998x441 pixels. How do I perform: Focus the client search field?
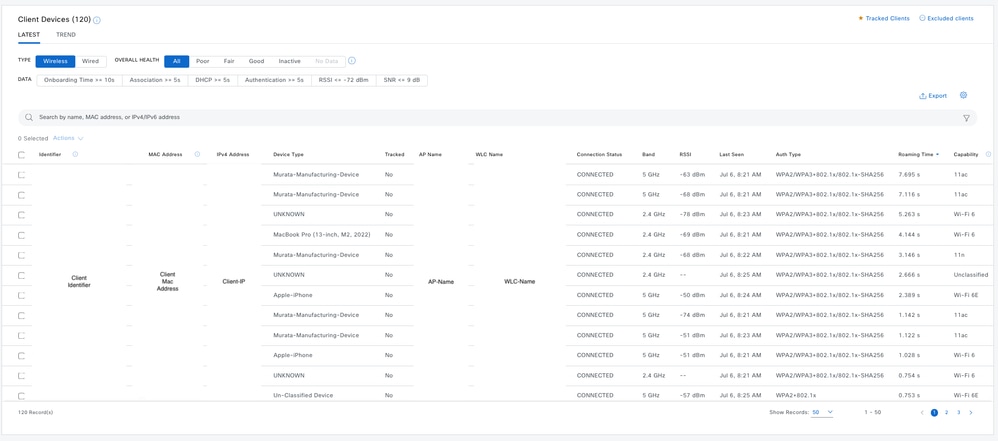(x=497, y=118)
